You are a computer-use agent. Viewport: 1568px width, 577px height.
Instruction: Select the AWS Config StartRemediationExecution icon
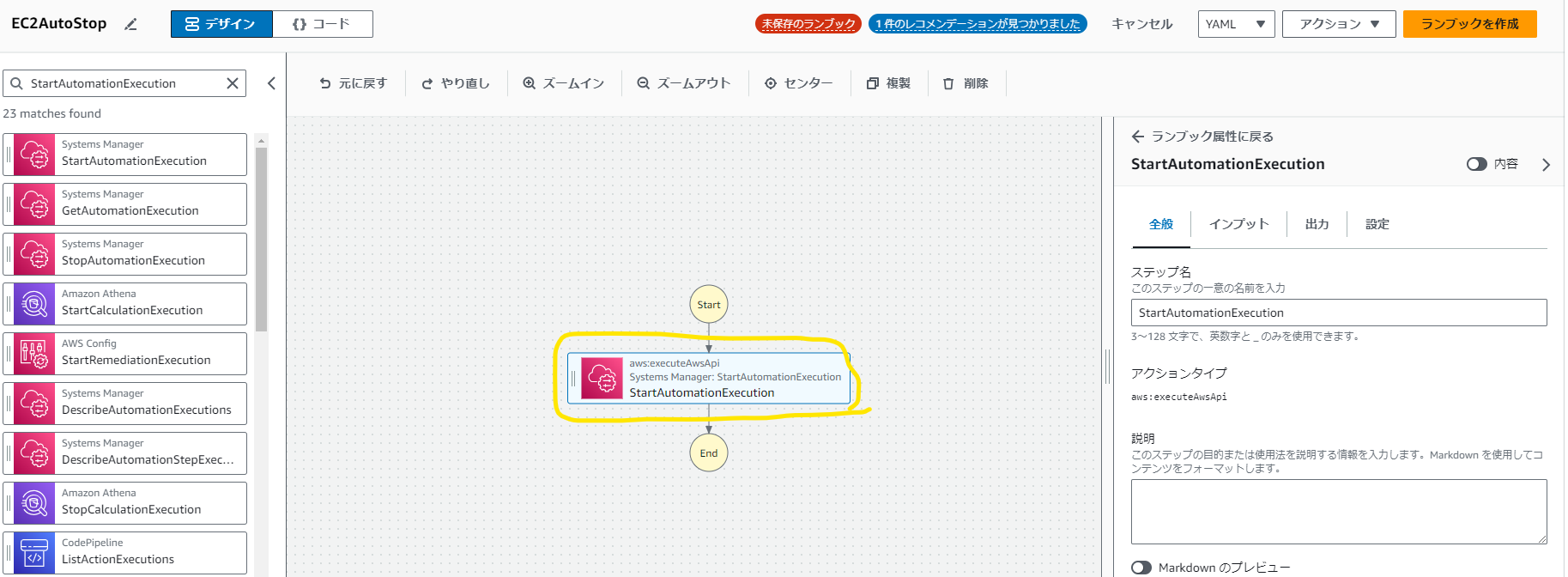(x=34, y=354)
